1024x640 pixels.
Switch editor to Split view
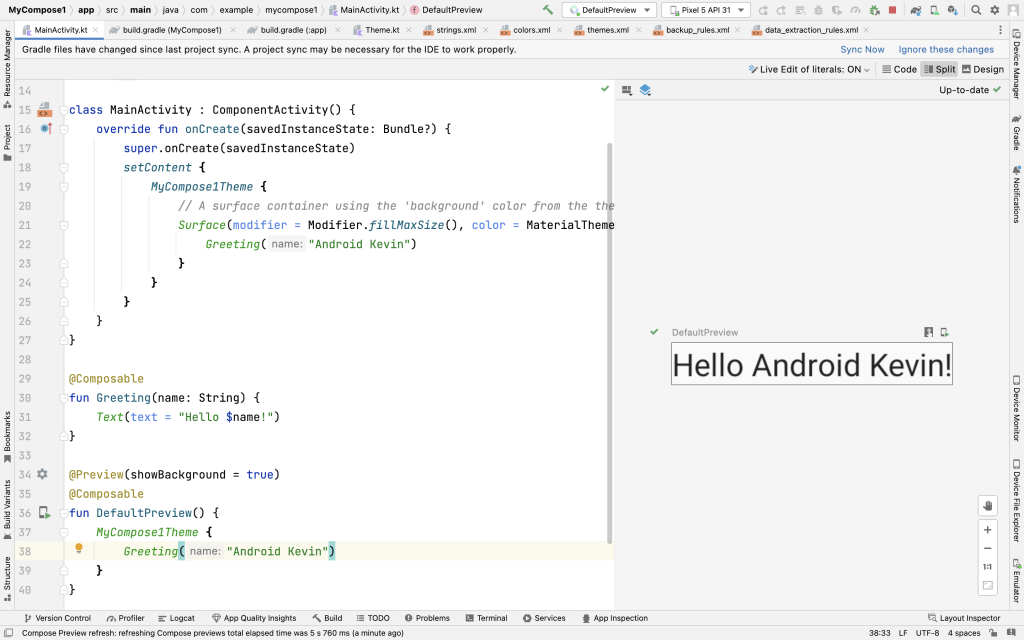click(940, 69)
